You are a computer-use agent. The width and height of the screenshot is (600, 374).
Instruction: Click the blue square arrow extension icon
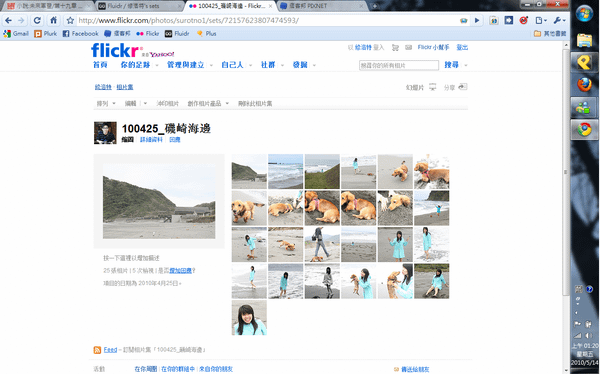coord(509,20)
